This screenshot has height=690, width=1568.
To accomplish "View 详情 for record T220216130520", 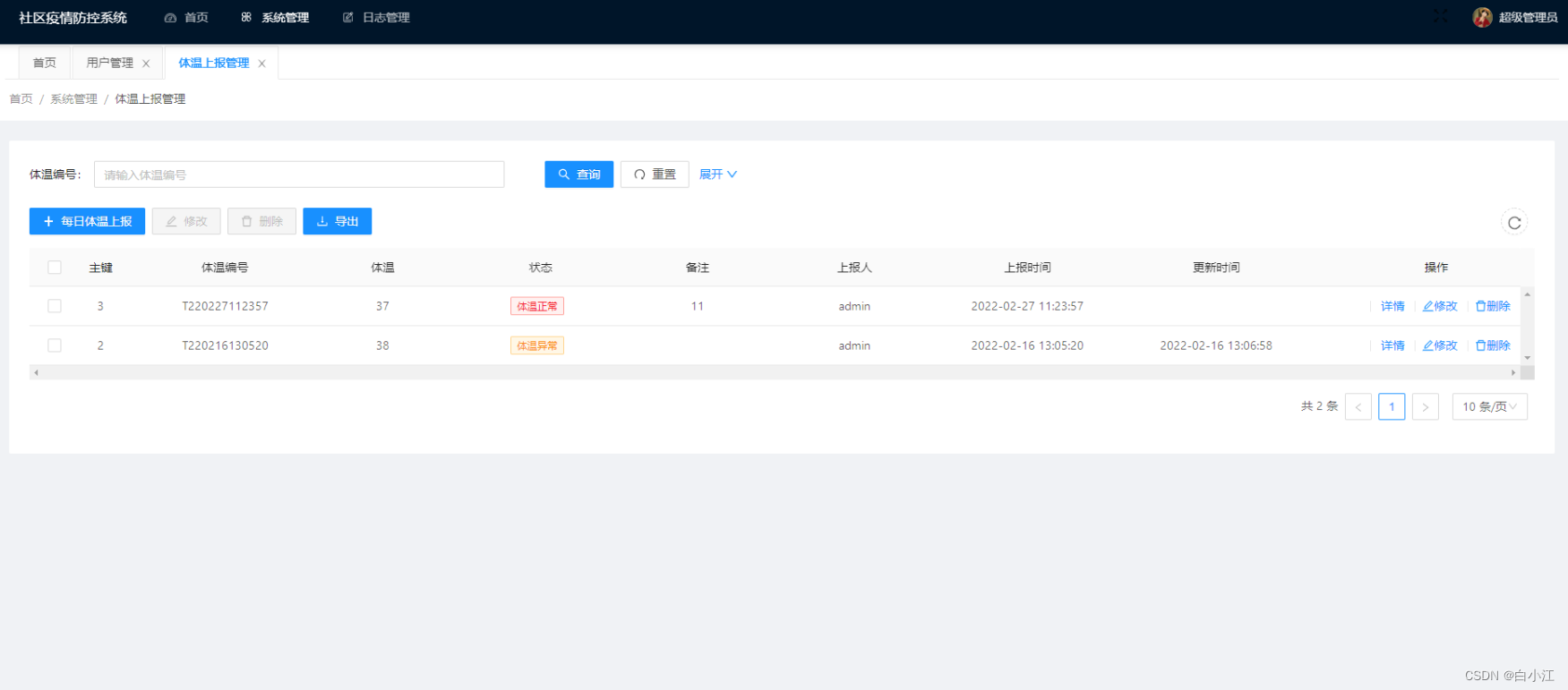I will (x=1392, y=345).
